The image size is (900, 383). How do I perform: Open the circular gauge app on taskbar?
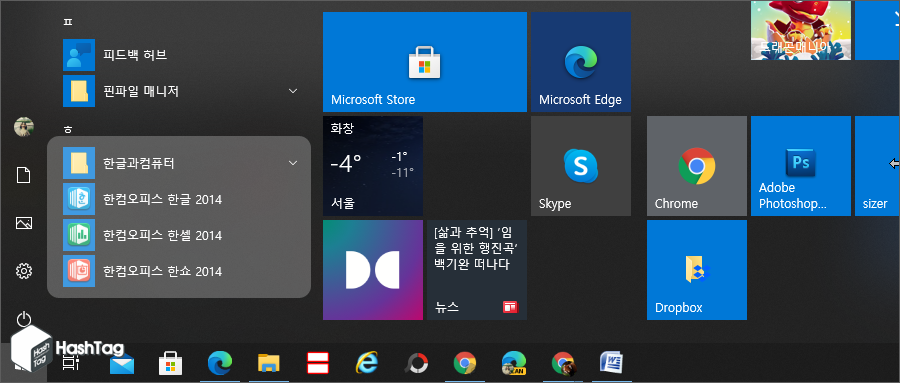pos(416,364)
